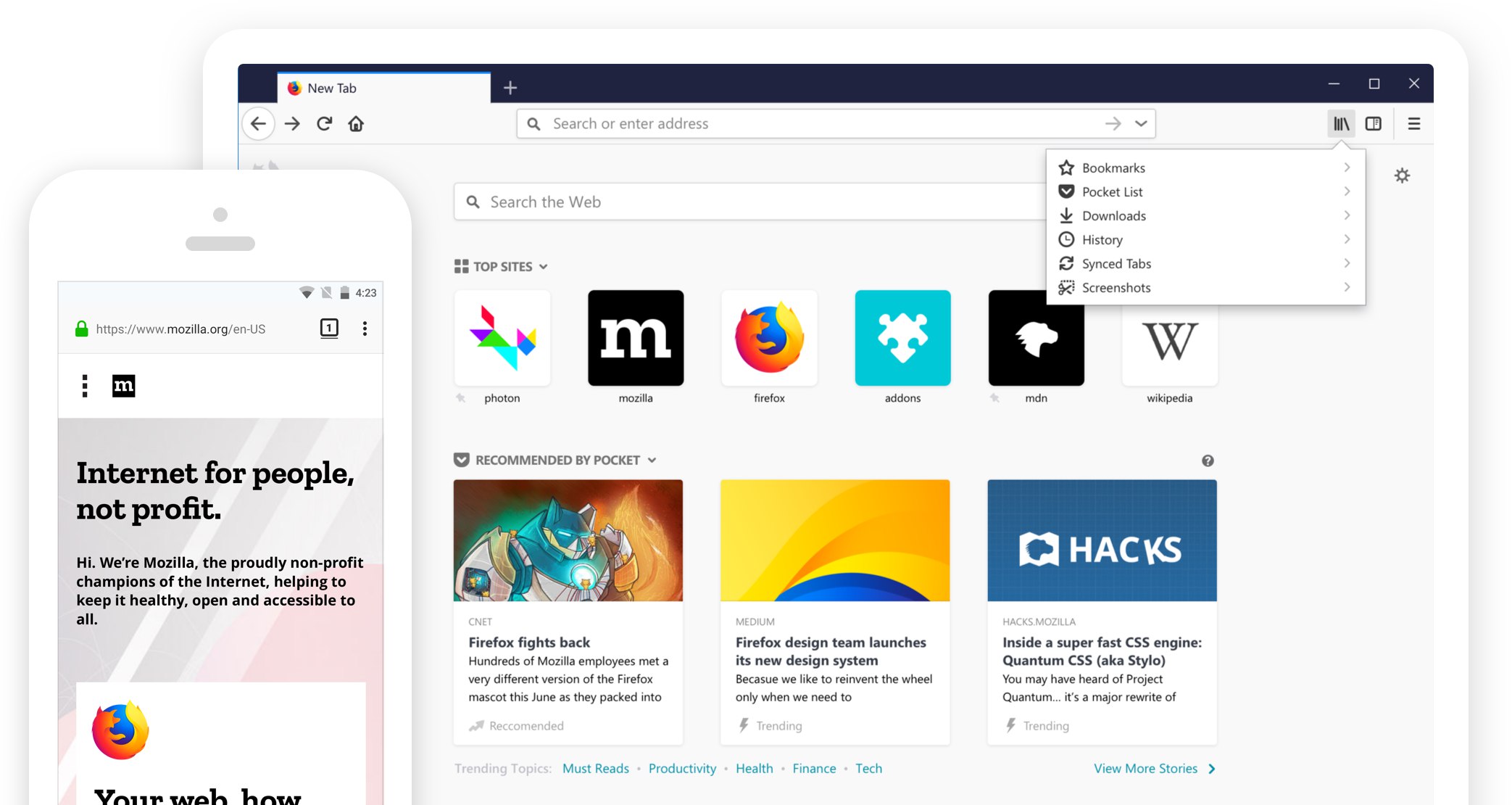Open the Productivity trending topic
This screenshot has height=805, width=1512.
coord(682,769)
